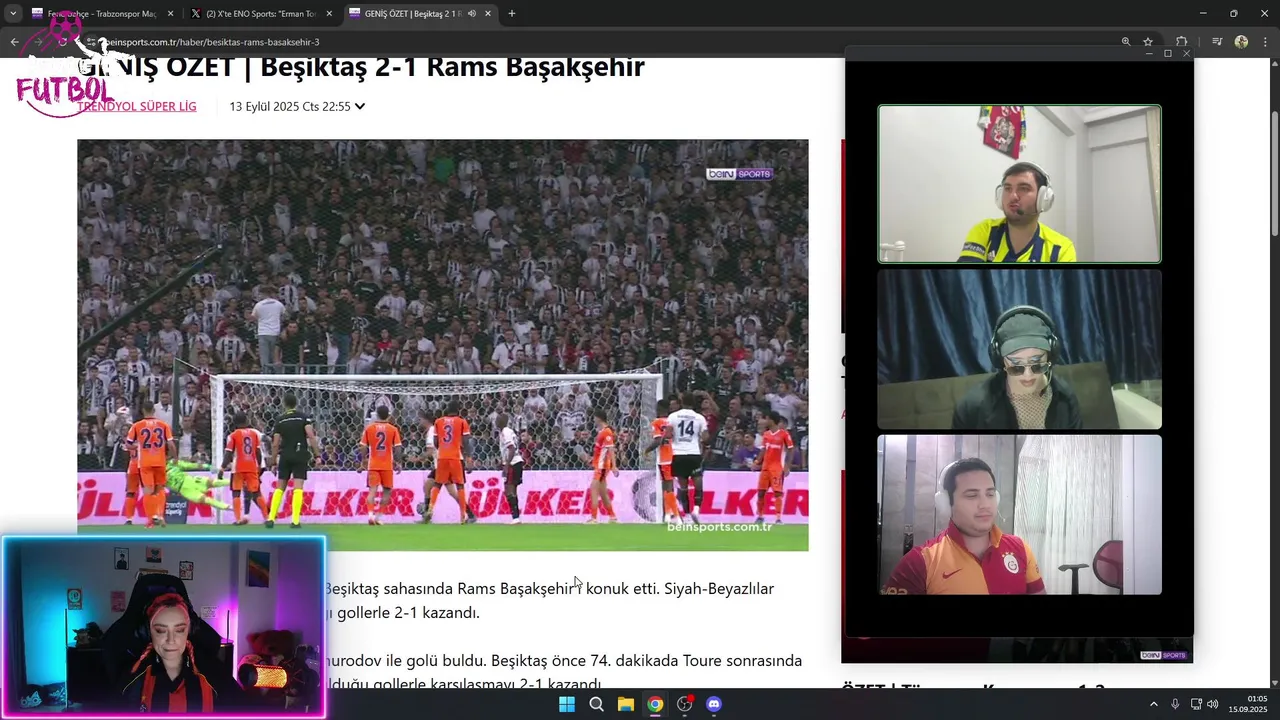Click 'gollerle 2-1 kazandı' article text
1280x720 pixels.
pyautogui.click(x=407, y=612)
